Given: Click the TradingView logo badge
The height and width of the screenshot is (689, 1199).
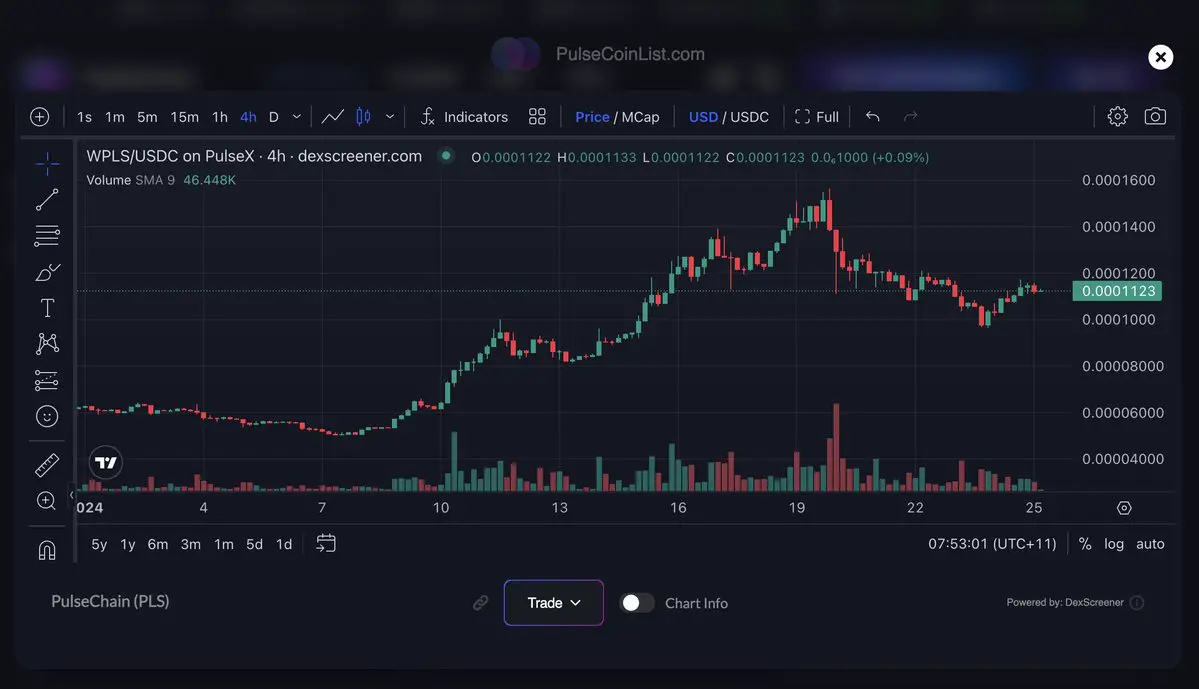Looking at the screenshot, I should pos(106,463).
